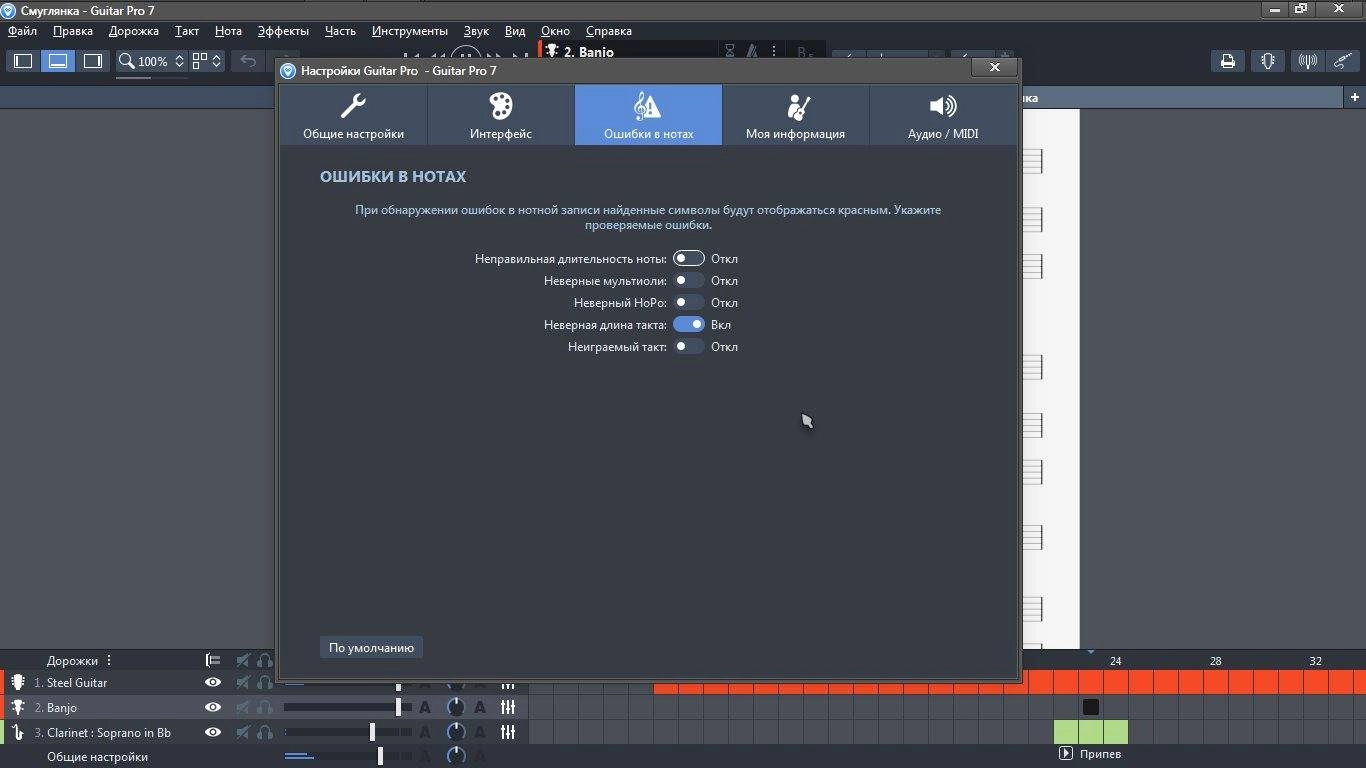Click the multitrack view icon in Дорожки header
Image resolution: width=1366 pixels, height=768 pixels.
pos(213,660)
